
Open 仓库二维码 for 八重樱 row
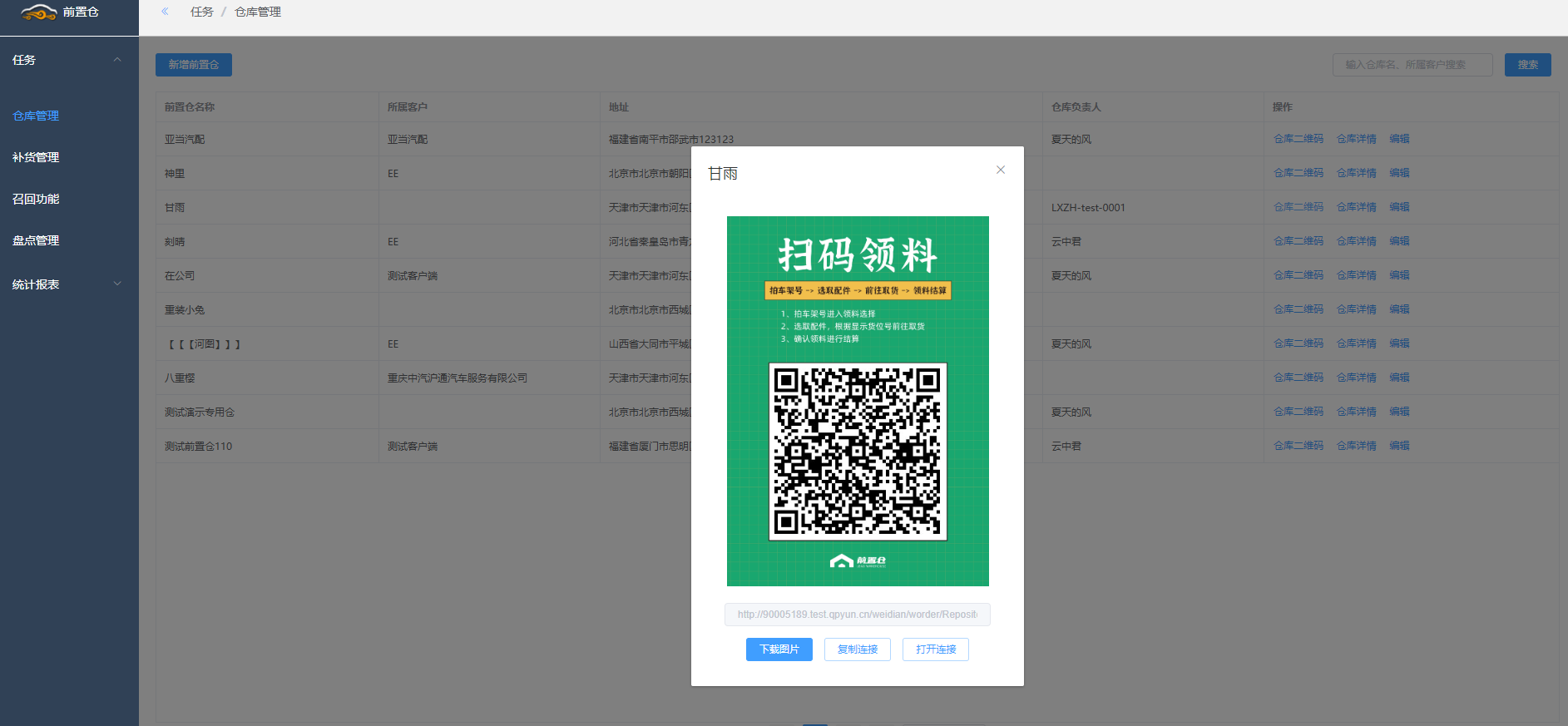coord(1298,378)
